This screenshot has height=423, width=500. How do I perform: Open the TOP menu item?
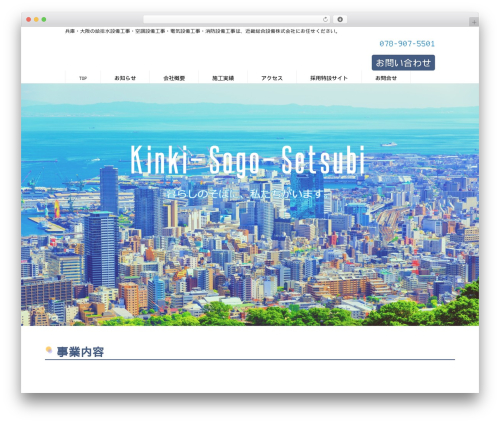click(83, 78)
